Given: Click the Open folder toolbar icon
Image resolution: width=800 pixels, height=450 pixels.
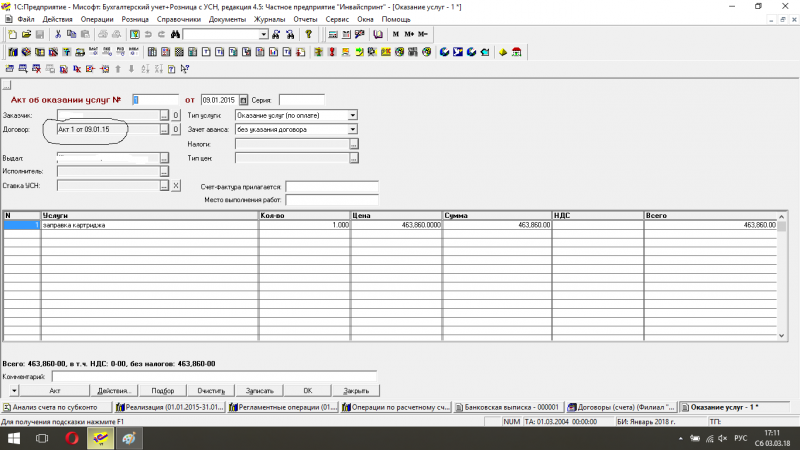Looking at the screenshot, I should pyautogui.click(x=27, y=34).
